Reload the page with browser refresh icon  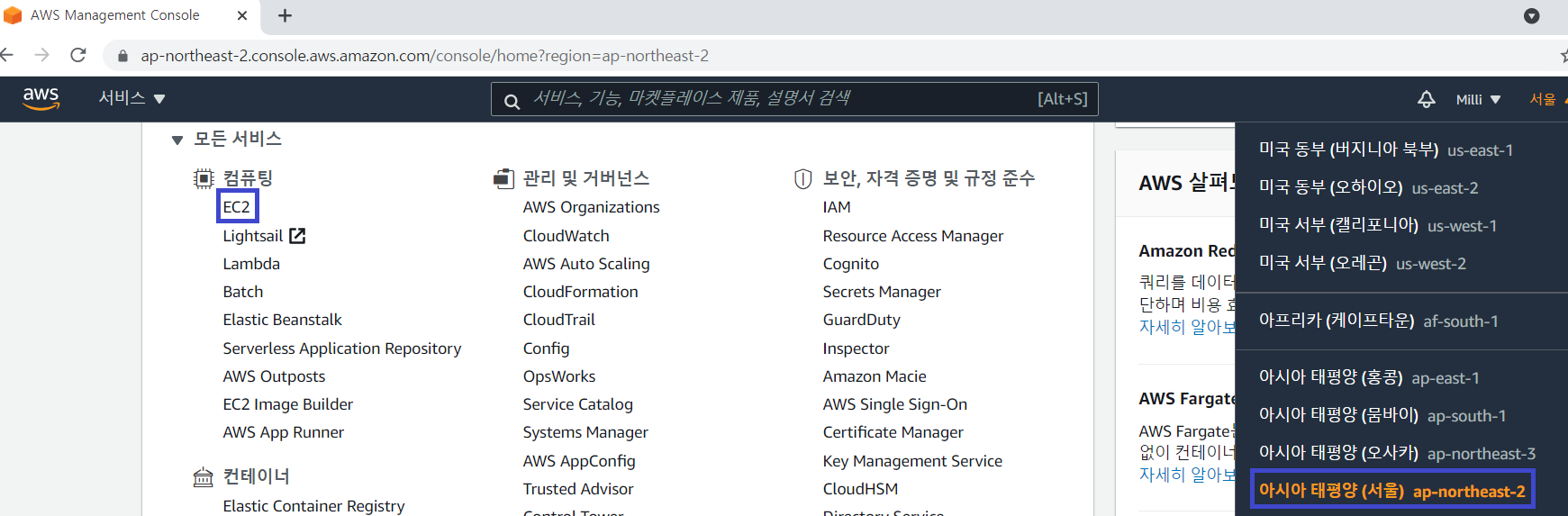click(x=78, y=55)
